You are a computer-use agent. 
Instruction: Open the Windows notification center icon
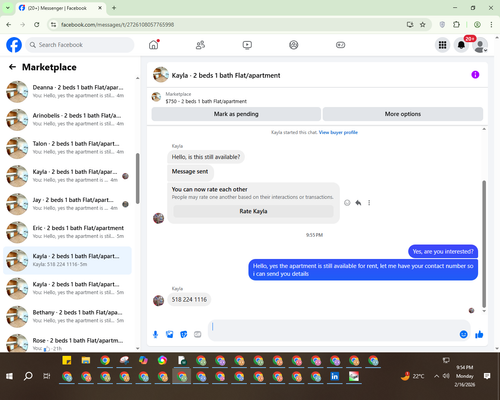pos(487,376)
